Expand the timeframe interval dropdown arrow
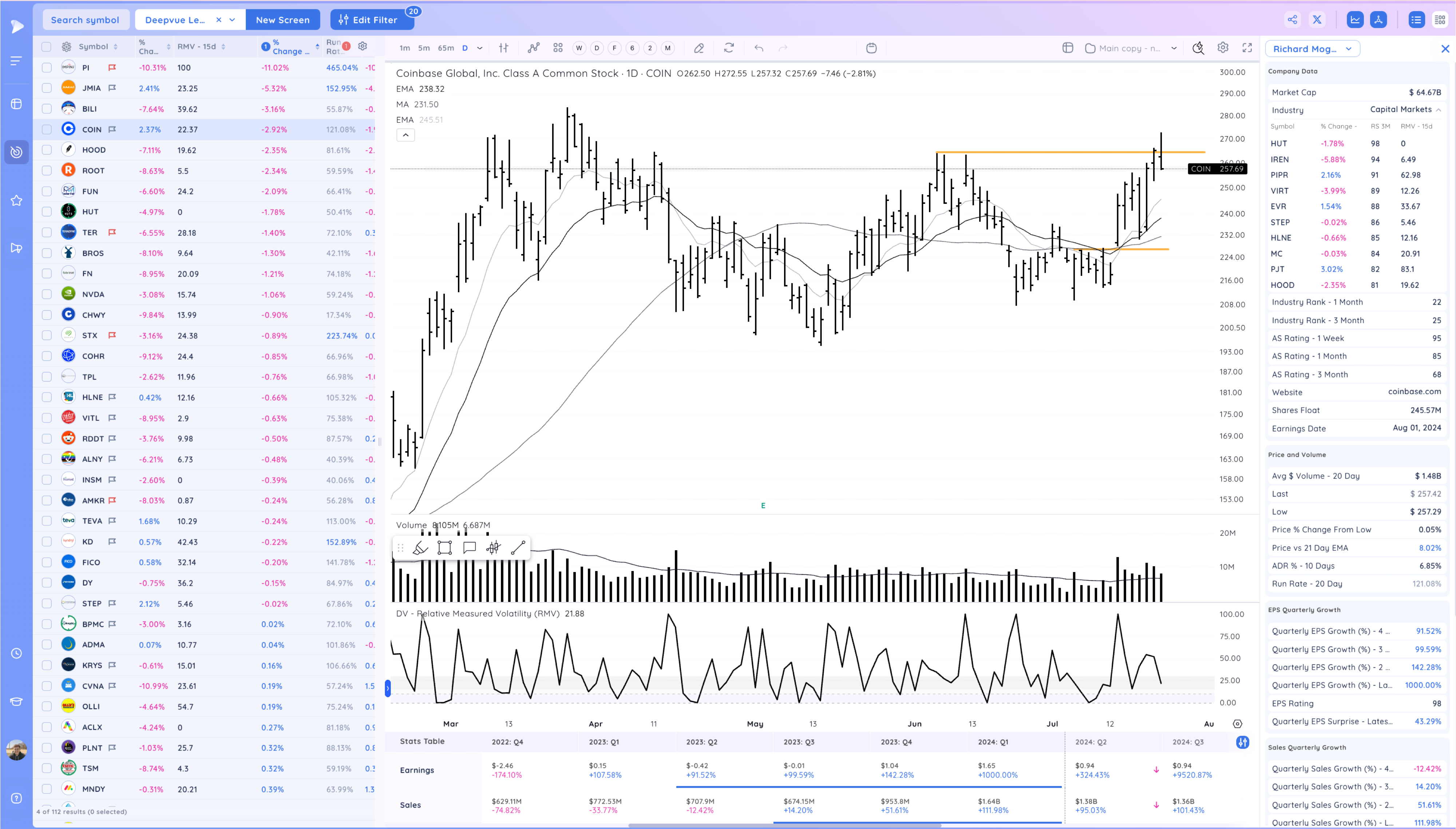Screen dimensions: 1456x829 [480, 48]
